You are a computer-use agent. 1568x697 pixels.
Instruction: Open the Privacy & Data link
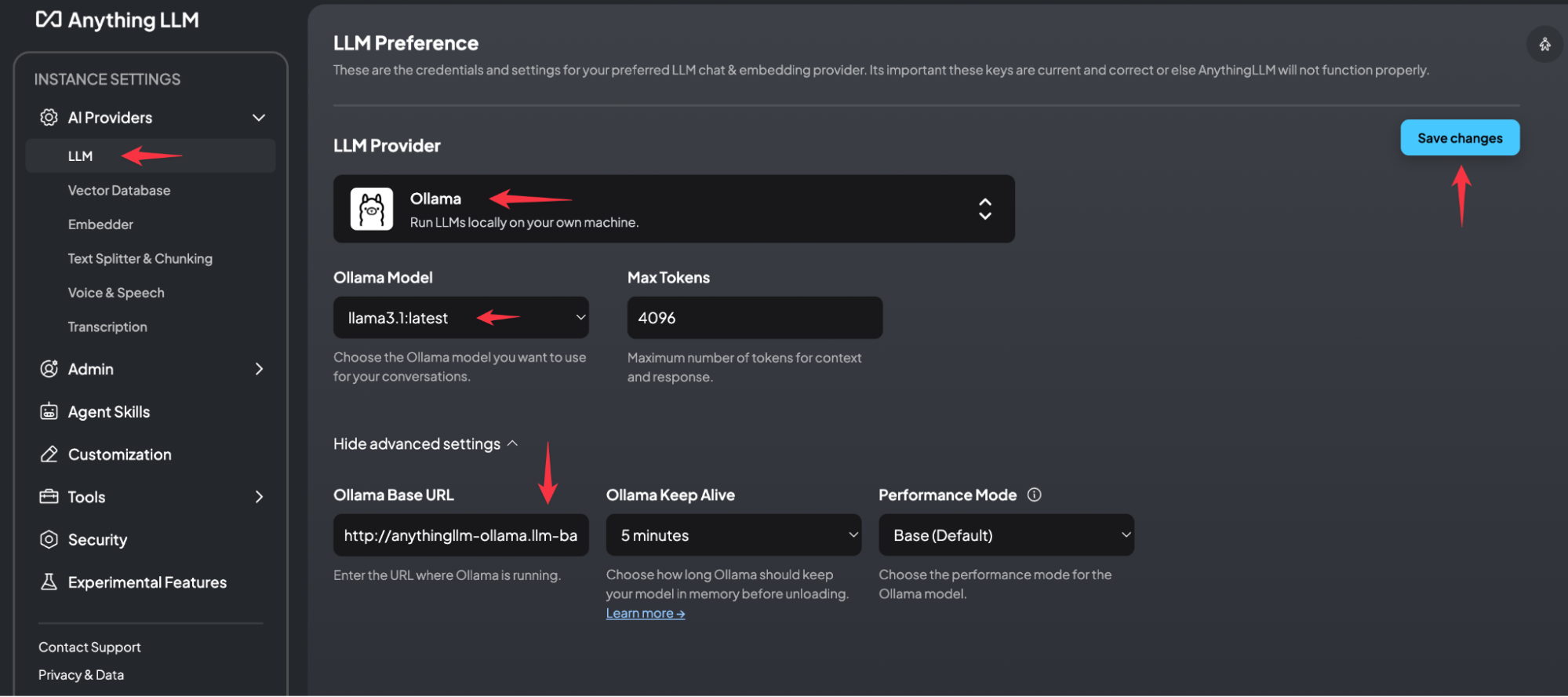pos(81,675)
